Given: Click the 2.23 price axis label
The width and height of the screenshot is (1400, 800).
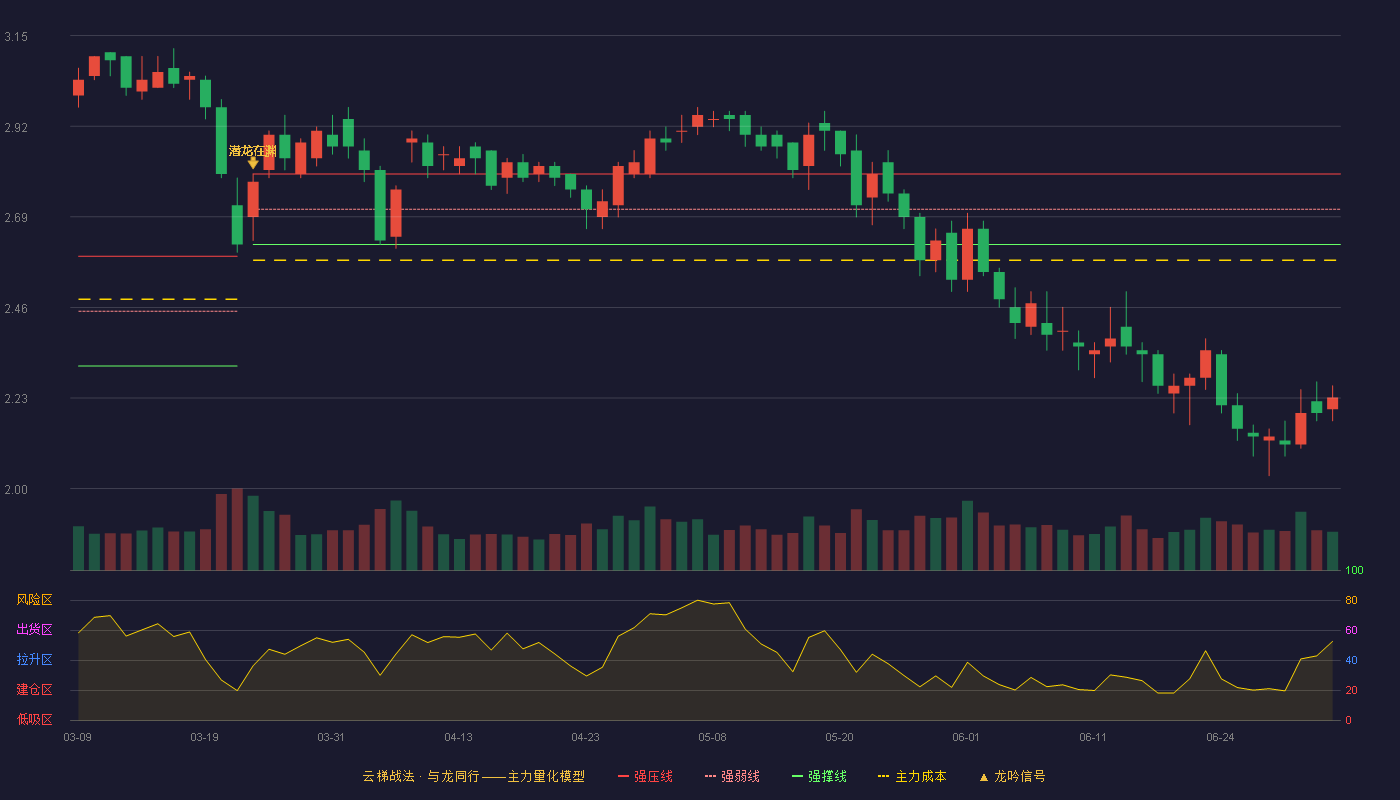Looking at the screenshot, I should 16,399.
